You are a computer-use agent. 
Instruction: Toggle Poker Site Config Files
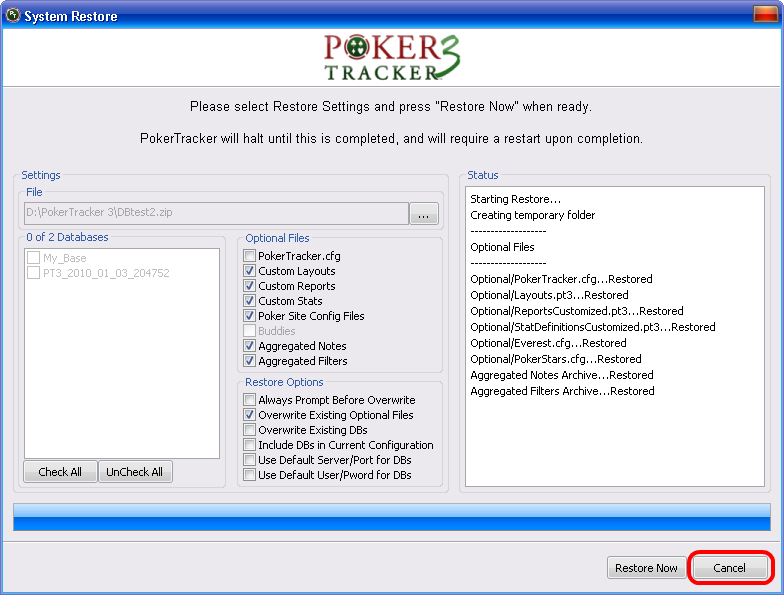coord(250,316)
